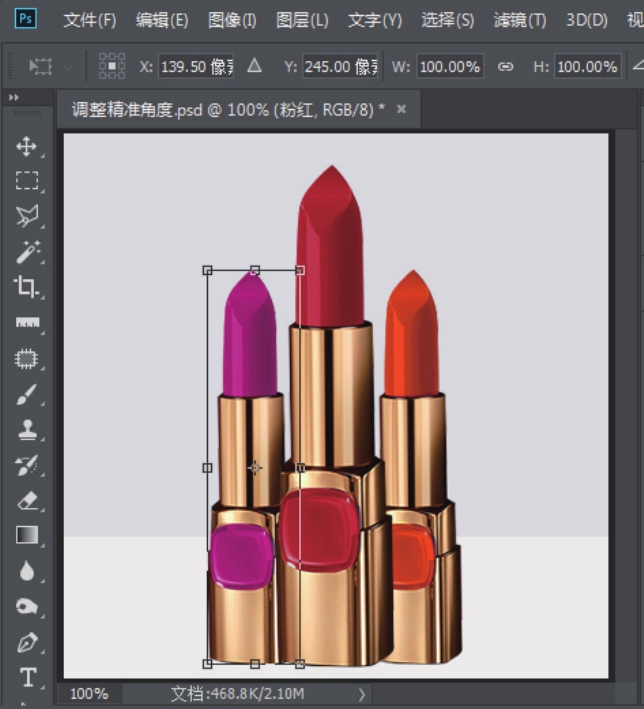Click the X position input field

point(196,66)
